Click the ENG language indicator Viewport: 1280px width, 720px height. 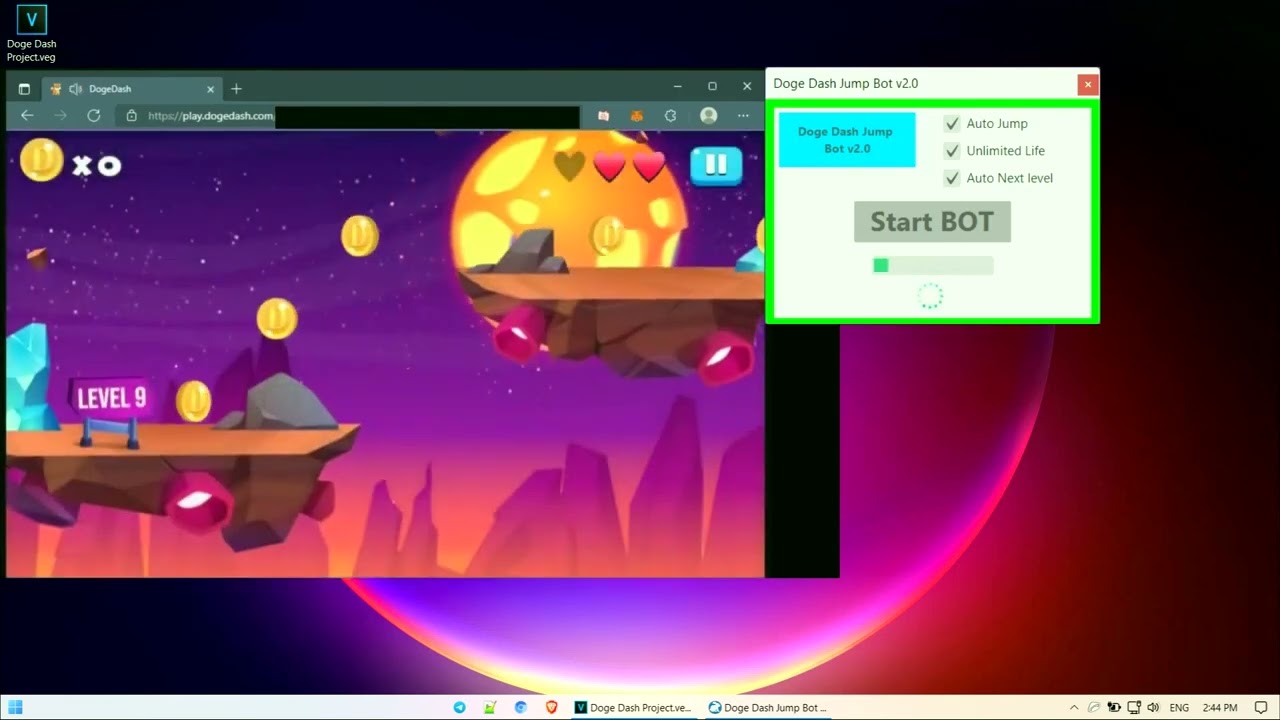click(1180, 707)
